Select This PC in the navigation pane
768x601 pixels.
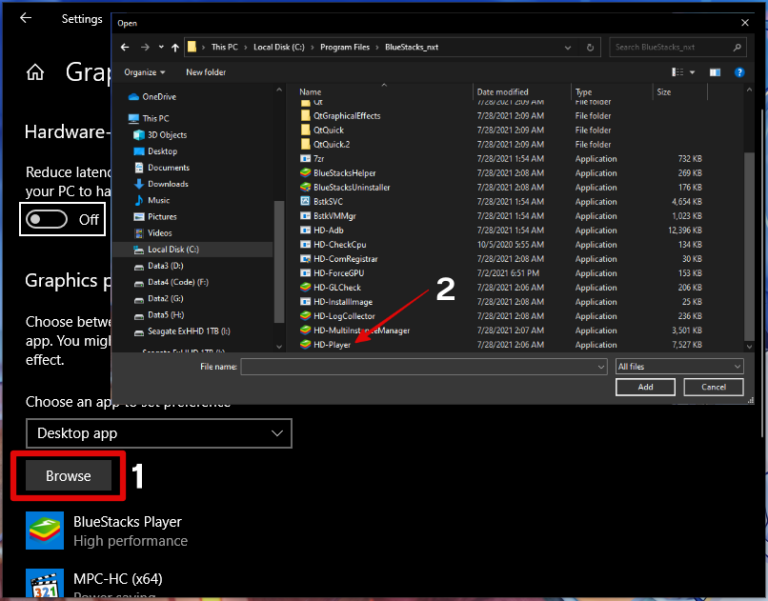149,119
